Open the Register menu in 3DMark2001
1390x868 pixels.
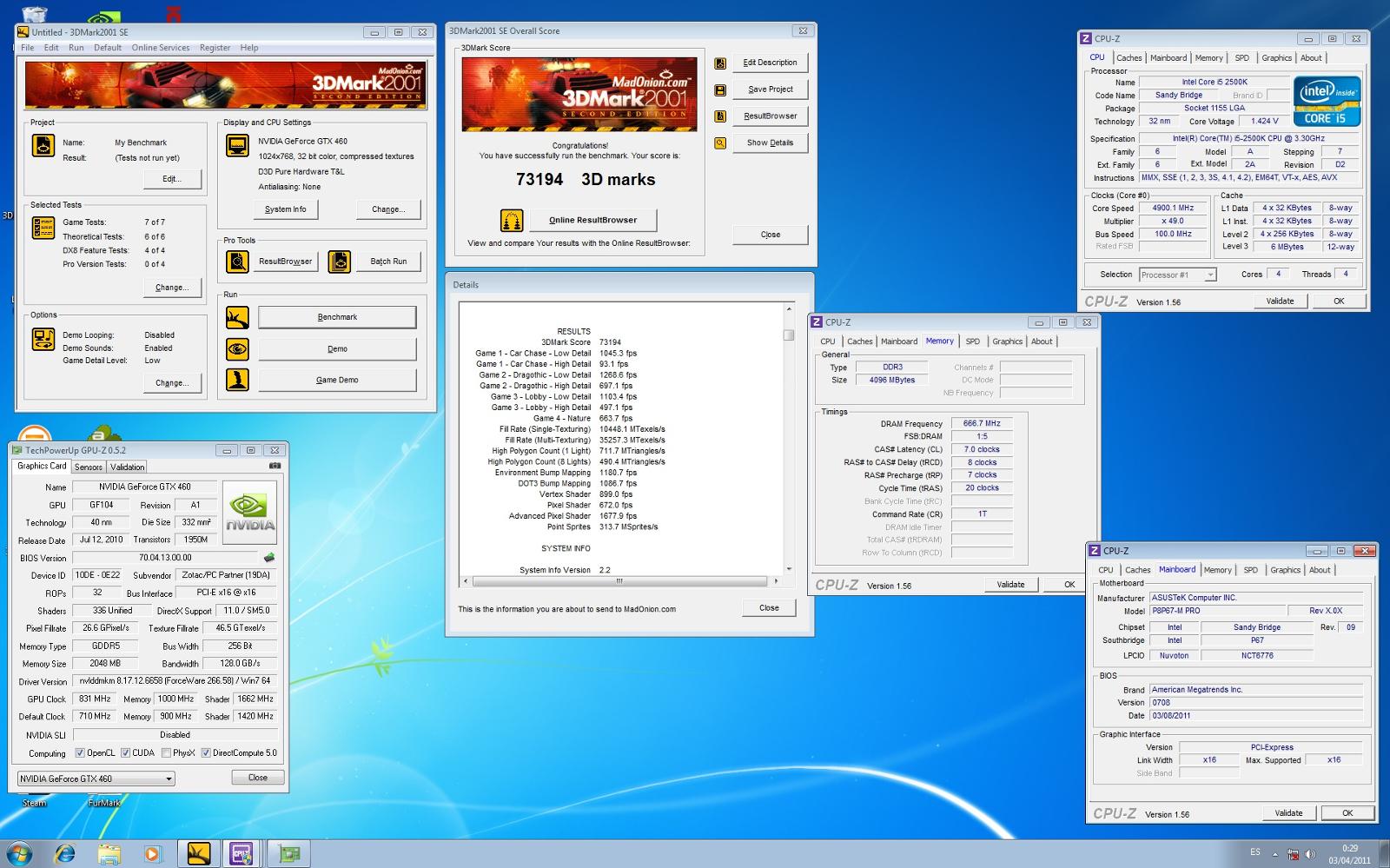tap(215, 48)
